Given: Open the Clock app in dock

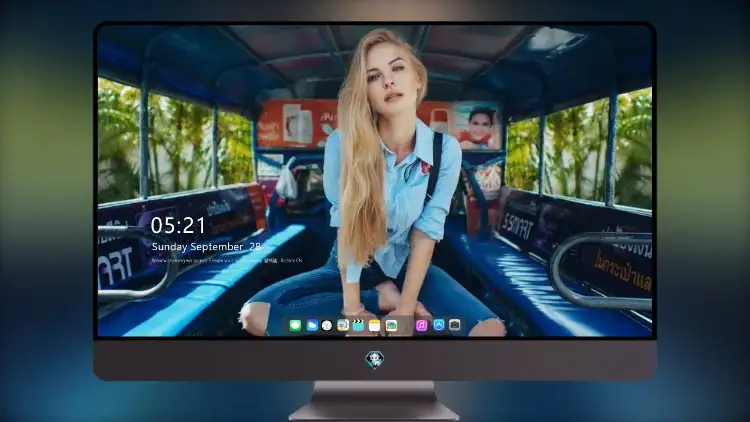Looking at the screenshot, I should [x=327, y=325].
